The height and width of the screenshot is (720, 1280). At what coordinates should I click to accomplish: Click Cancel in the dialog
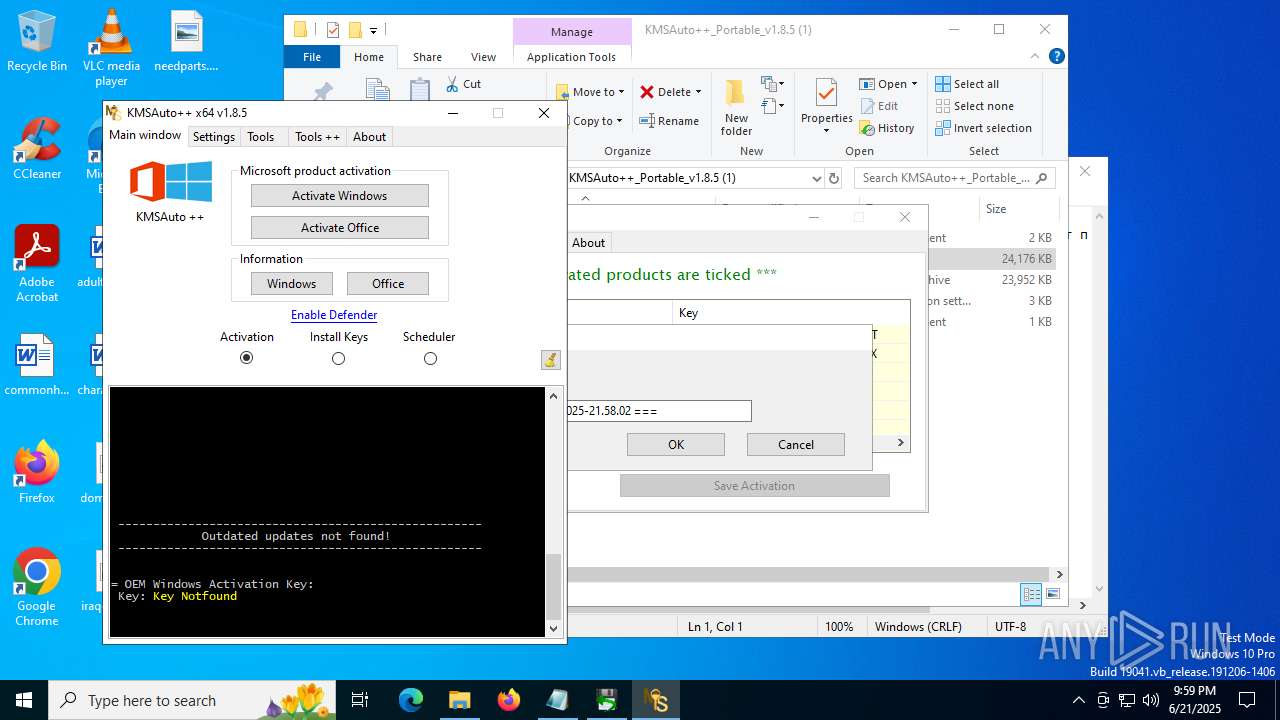pyautogui.click(x=796, y=445)
